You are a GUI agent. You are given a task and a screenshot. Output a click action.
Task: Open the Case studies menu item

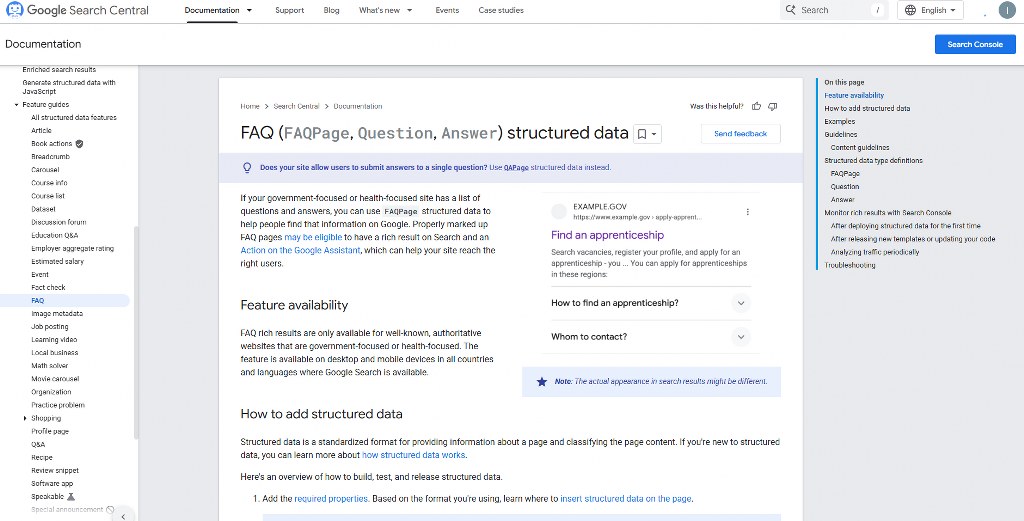(x=501, y=10)
